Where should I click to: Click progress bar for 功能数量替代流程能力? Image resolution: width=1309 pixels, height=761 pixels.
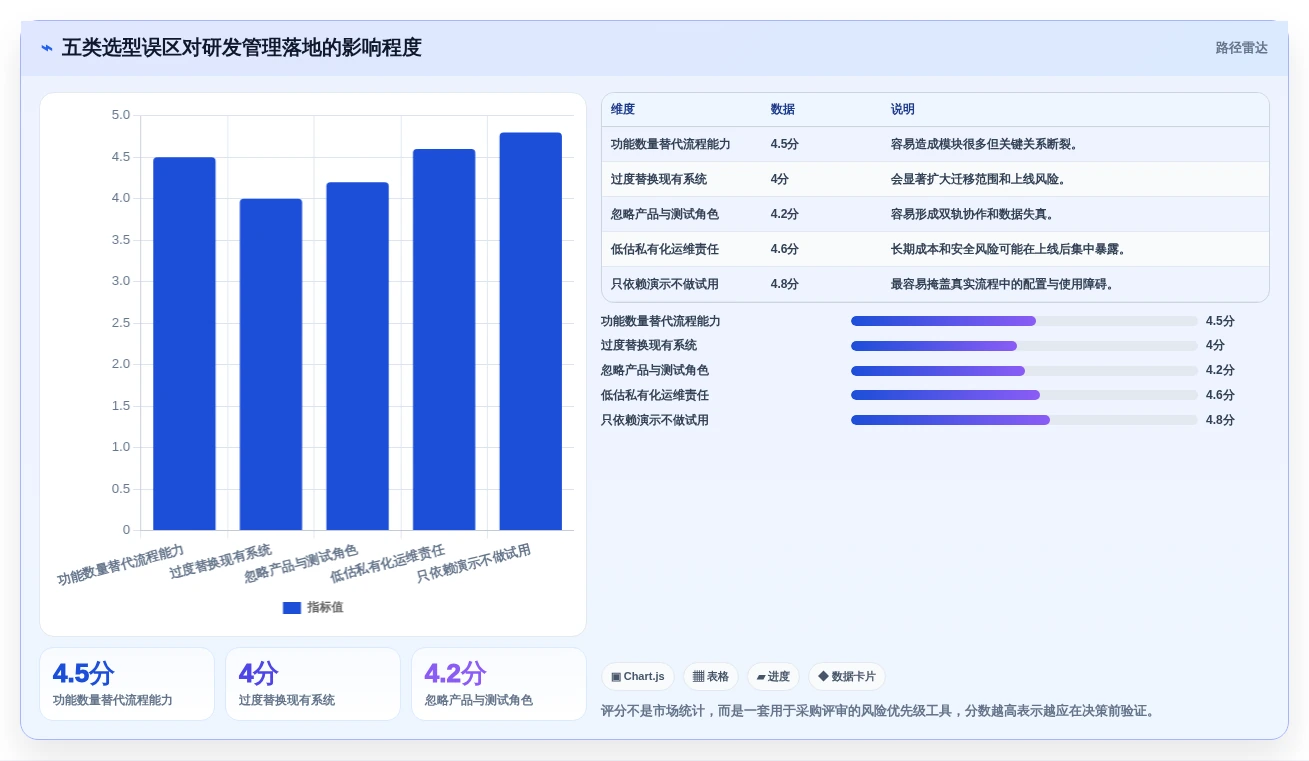click(1024, 321)
